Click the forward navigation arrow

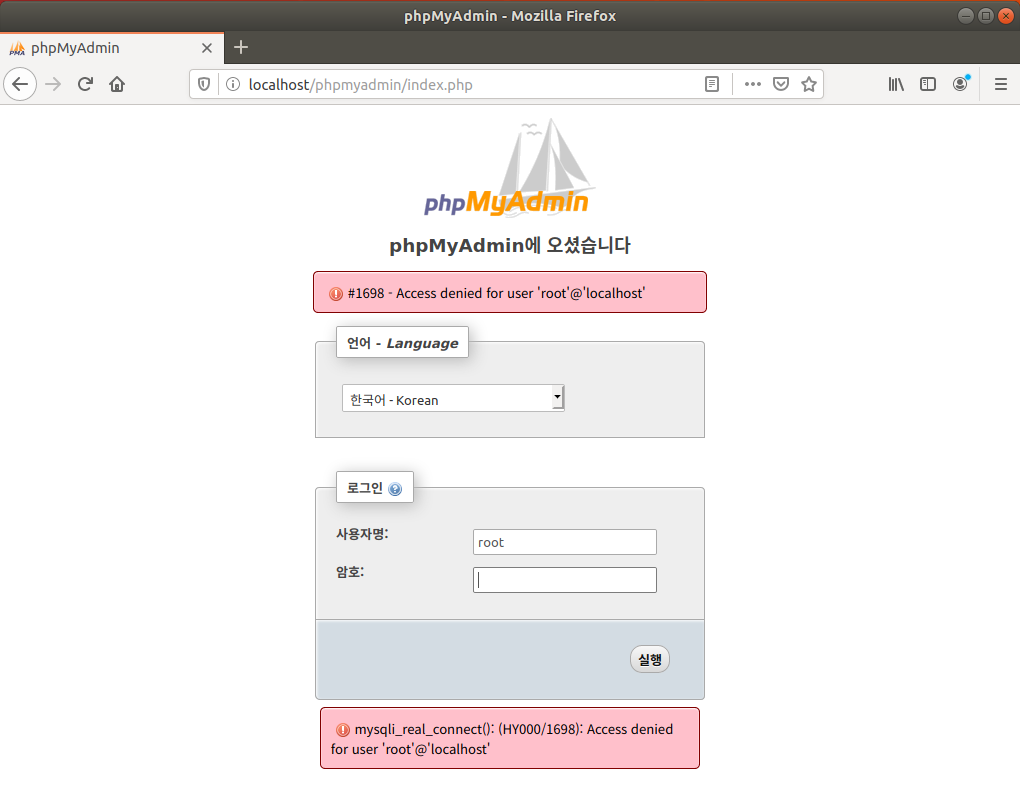point(53,85)
